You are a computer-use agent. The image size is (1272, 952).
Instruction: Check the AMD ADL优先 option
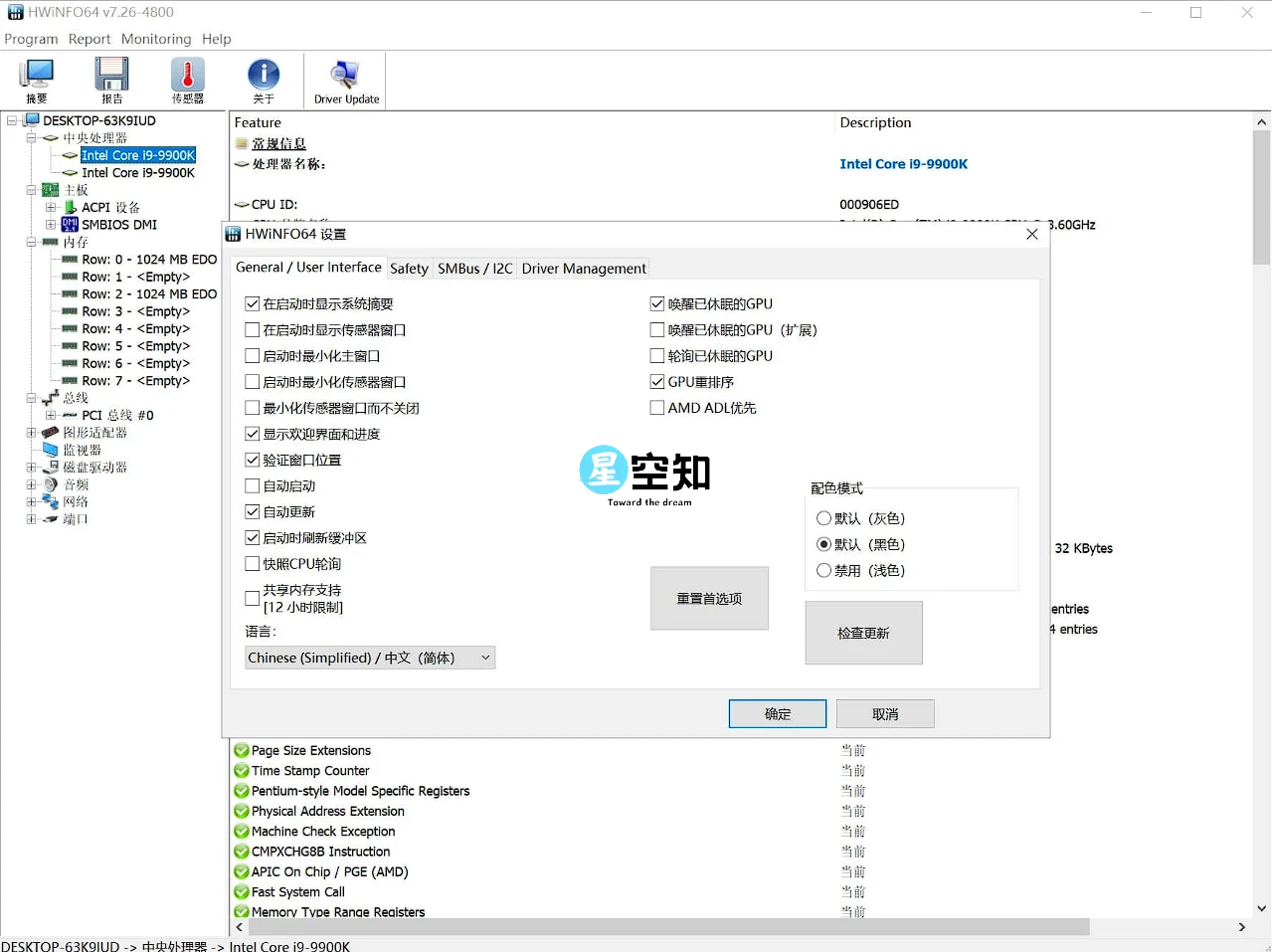click(x=657, y=407)
